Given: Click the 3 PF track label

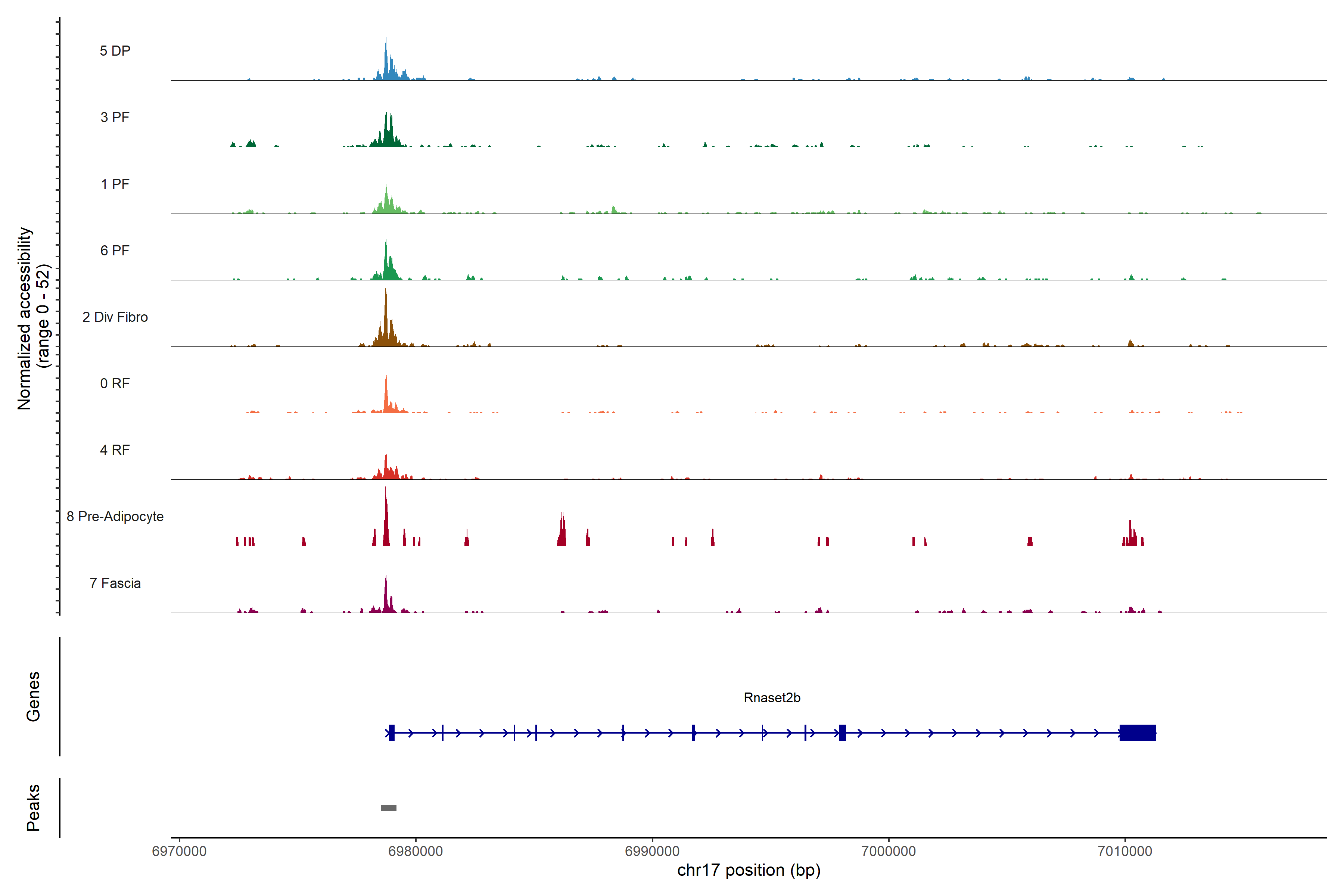Looking at the screenshot, I should click(x=115, y=117).
